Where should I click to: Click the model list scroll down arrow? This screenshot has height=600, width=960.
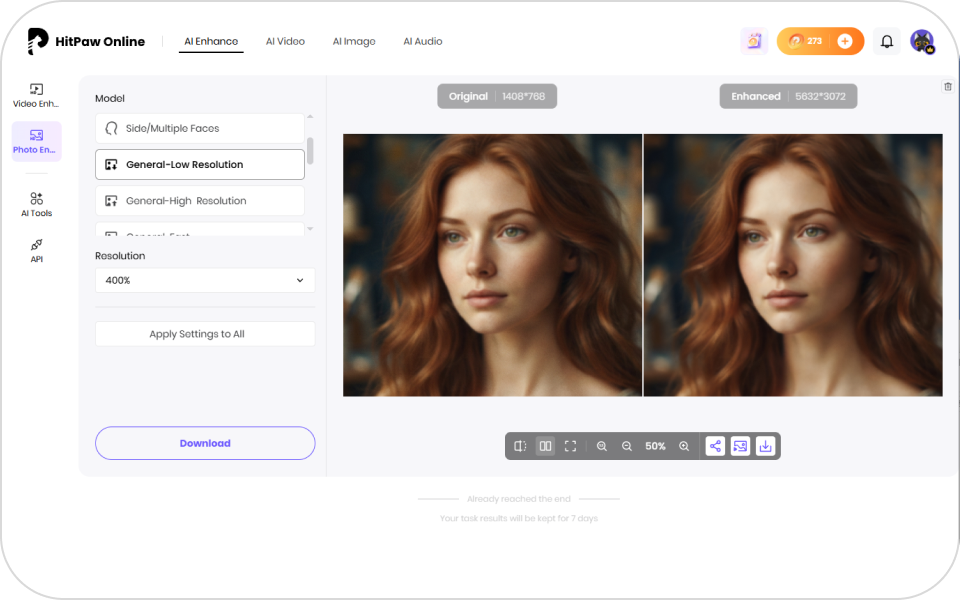[x=310, y=229]
